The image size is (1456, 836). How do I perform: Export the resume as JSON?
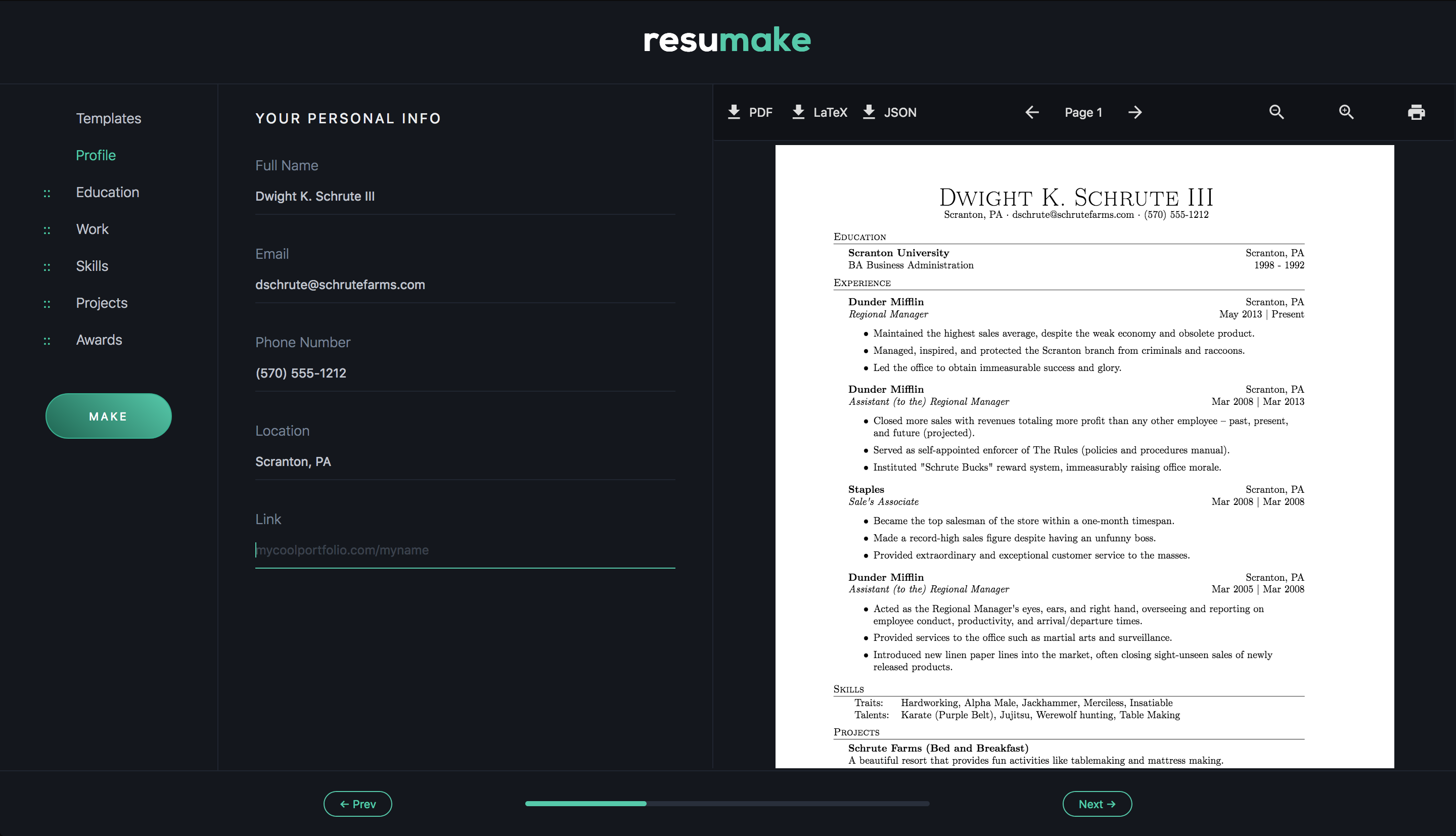[889, 113]
